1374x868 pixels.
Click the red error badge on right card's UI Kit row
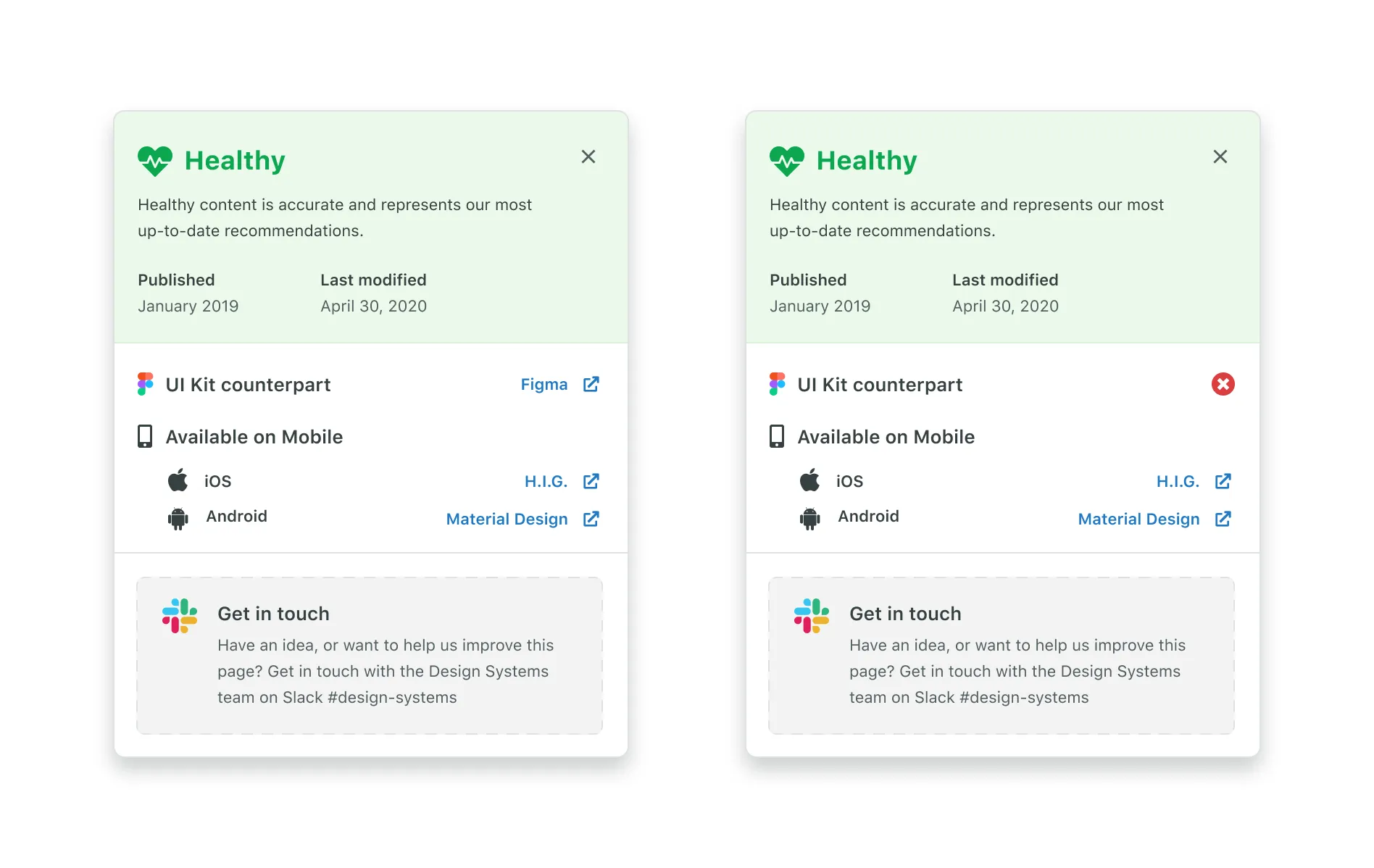1223,384
